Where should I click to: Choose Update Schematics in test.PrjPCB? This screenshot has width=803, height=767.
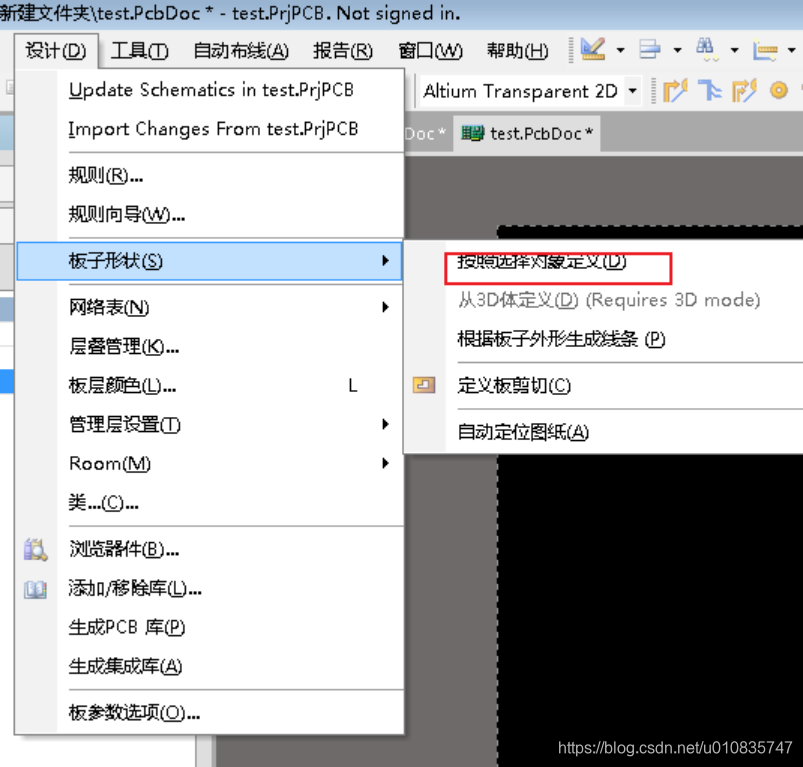[x=210, y=90]
